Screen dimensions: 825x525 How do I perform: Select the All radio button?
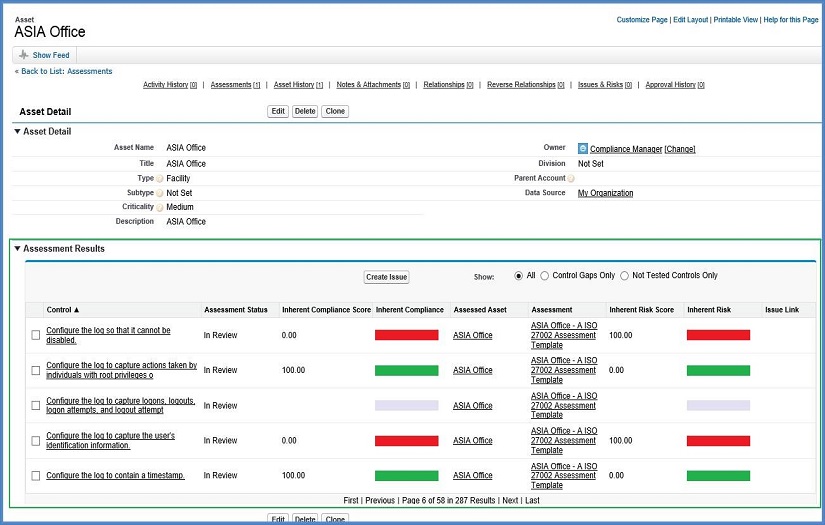pyautogui.click(x=519, y=276)
